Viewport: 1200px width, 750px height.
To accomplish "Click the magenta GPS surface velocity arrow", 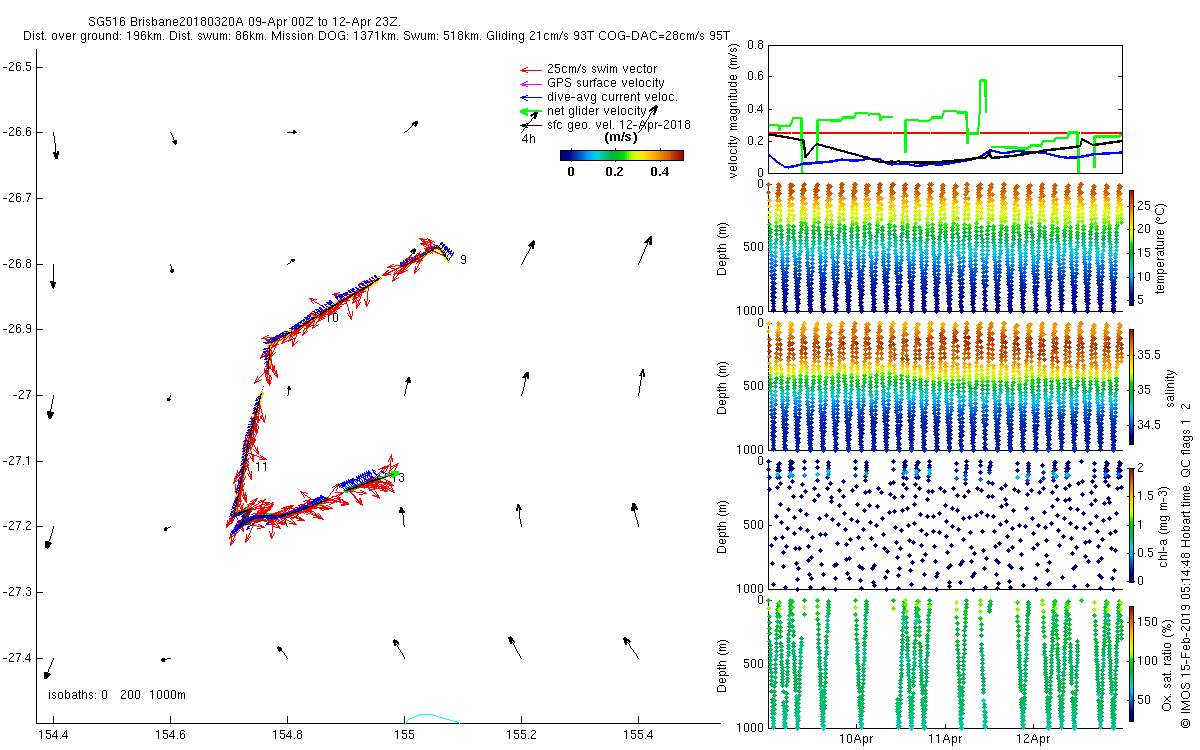I will [x=530, y=83].
